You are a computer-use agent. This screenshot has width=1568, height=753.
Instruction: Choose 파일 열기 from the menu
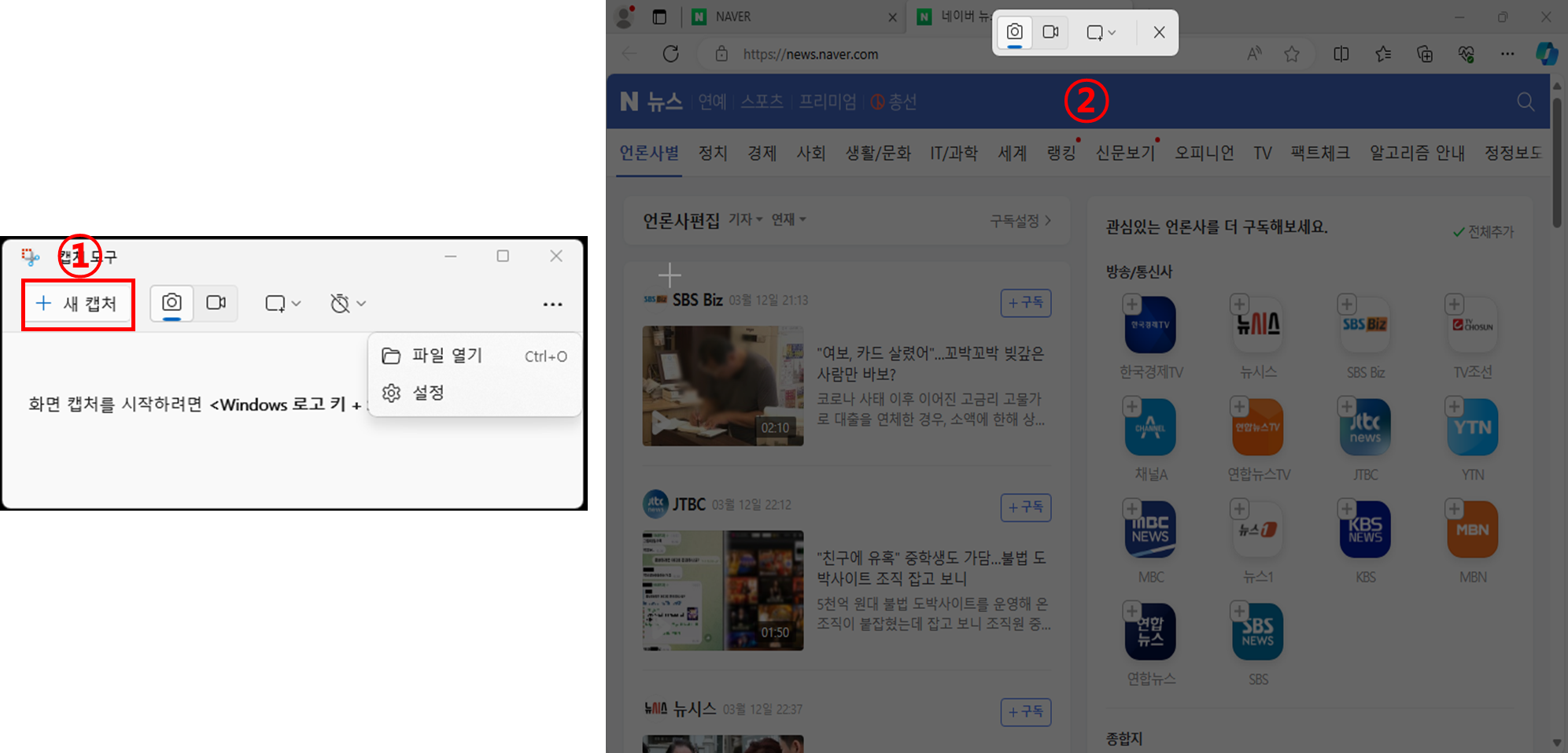[474, 356]
